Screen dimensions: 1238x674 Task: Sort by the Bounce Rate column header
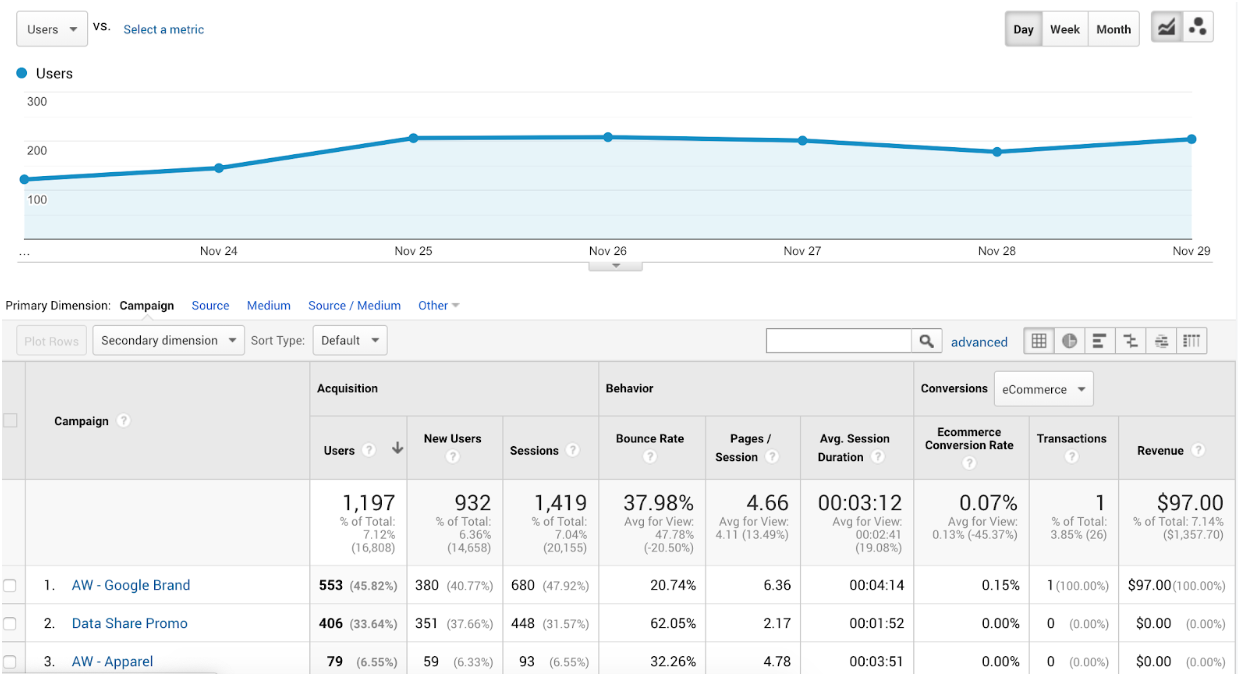point(650,439)
